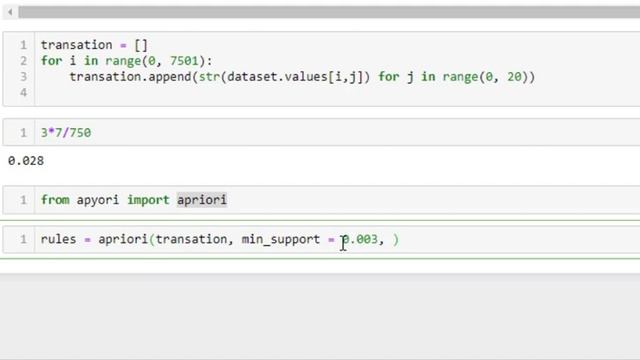Click '7501' in the range call
The width and height of the screenshot is (640, 360).
[x=184, y=61]
